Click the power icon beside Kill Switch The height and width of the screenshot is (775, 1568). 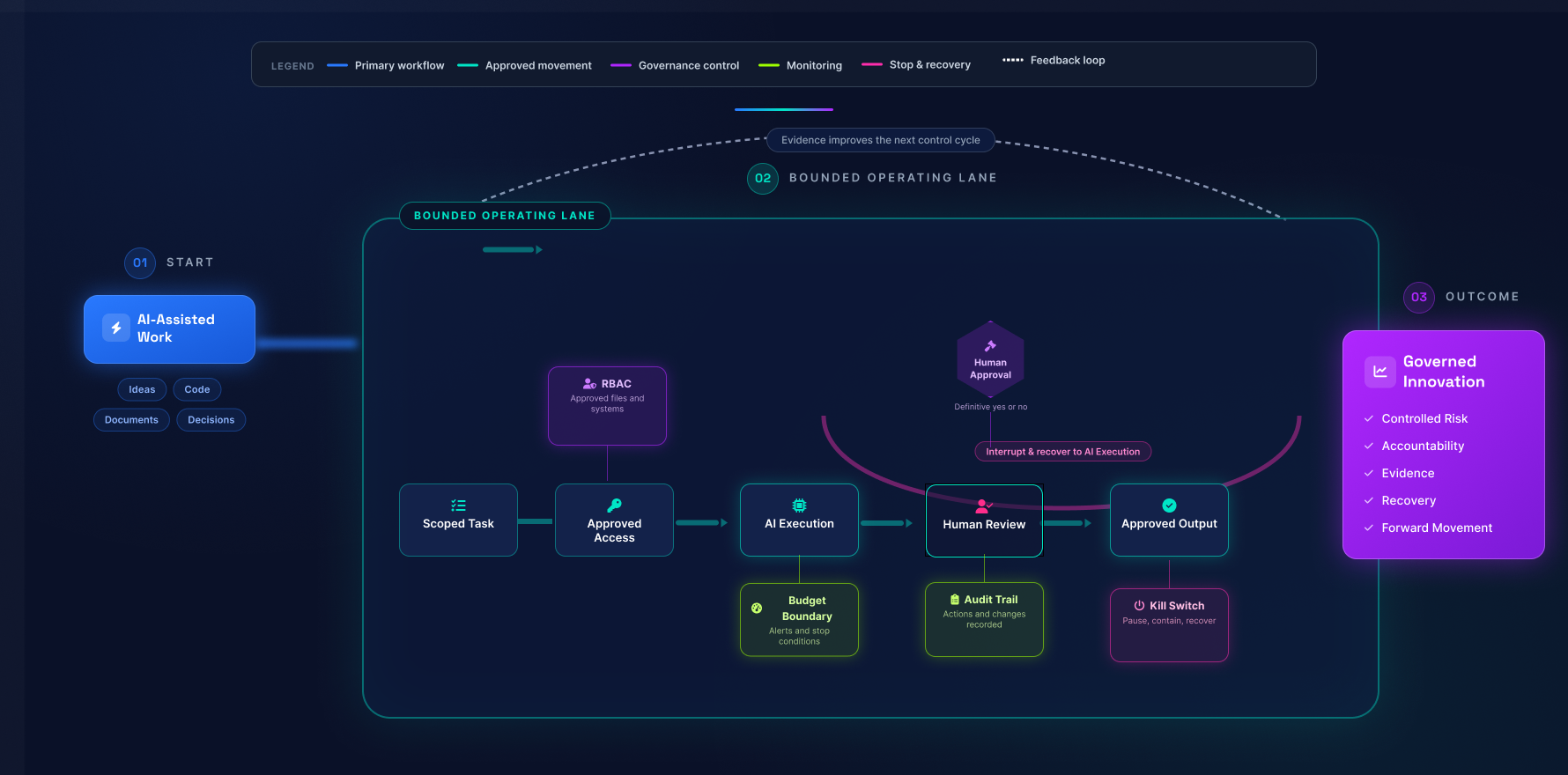pos(1139,606)
